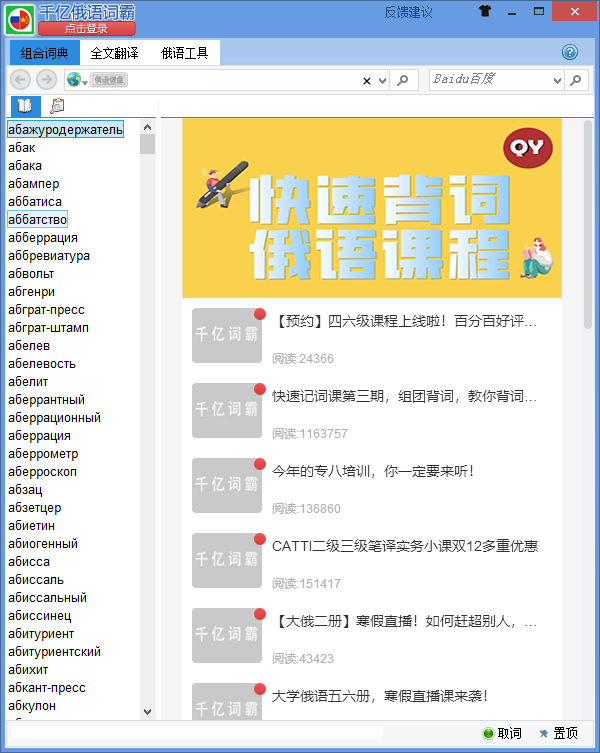
Task: Click the content pane vertical scrollbar
Action: (588, 225)
